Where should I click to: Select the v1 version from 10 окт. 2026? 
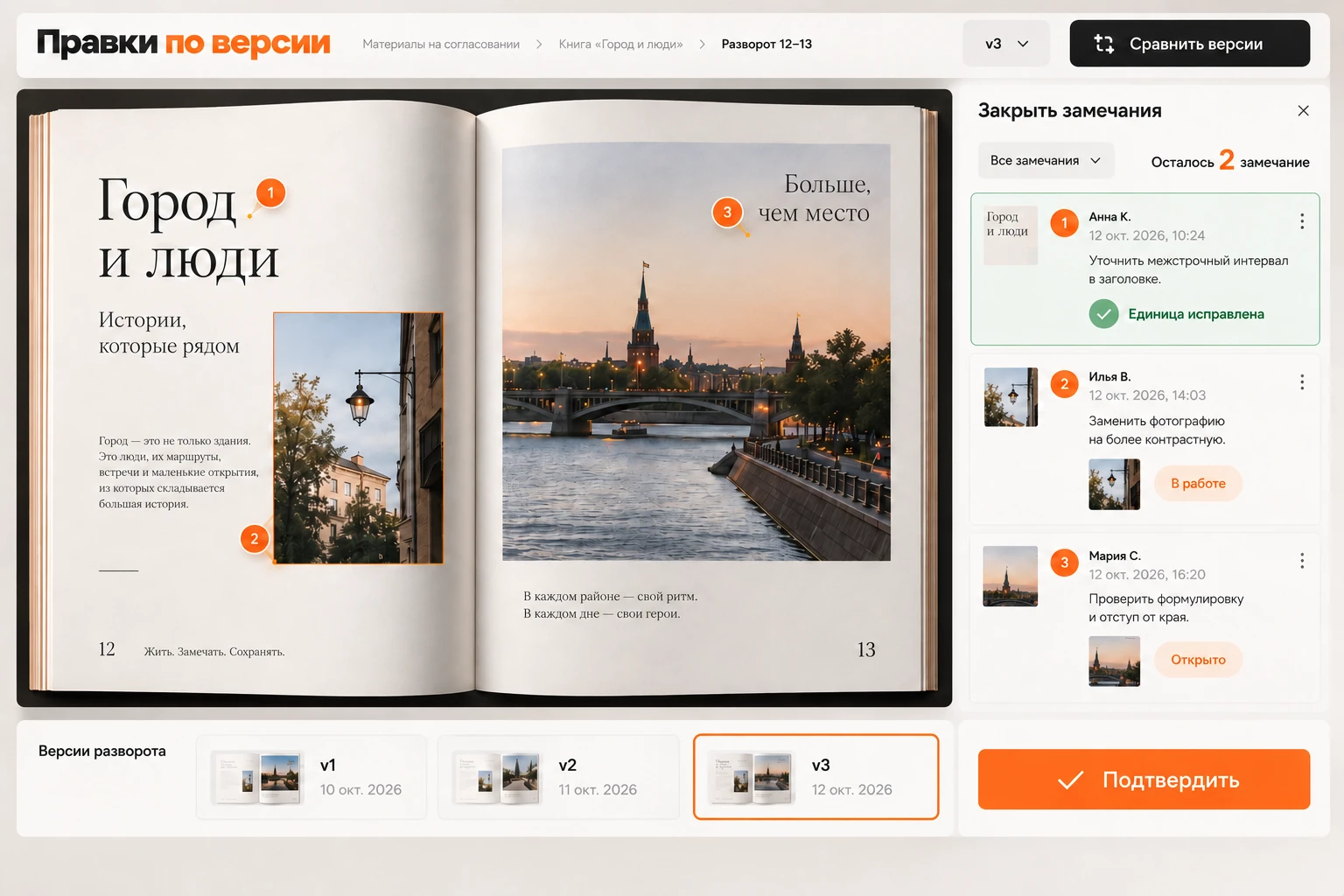click(x=311, y=777)
